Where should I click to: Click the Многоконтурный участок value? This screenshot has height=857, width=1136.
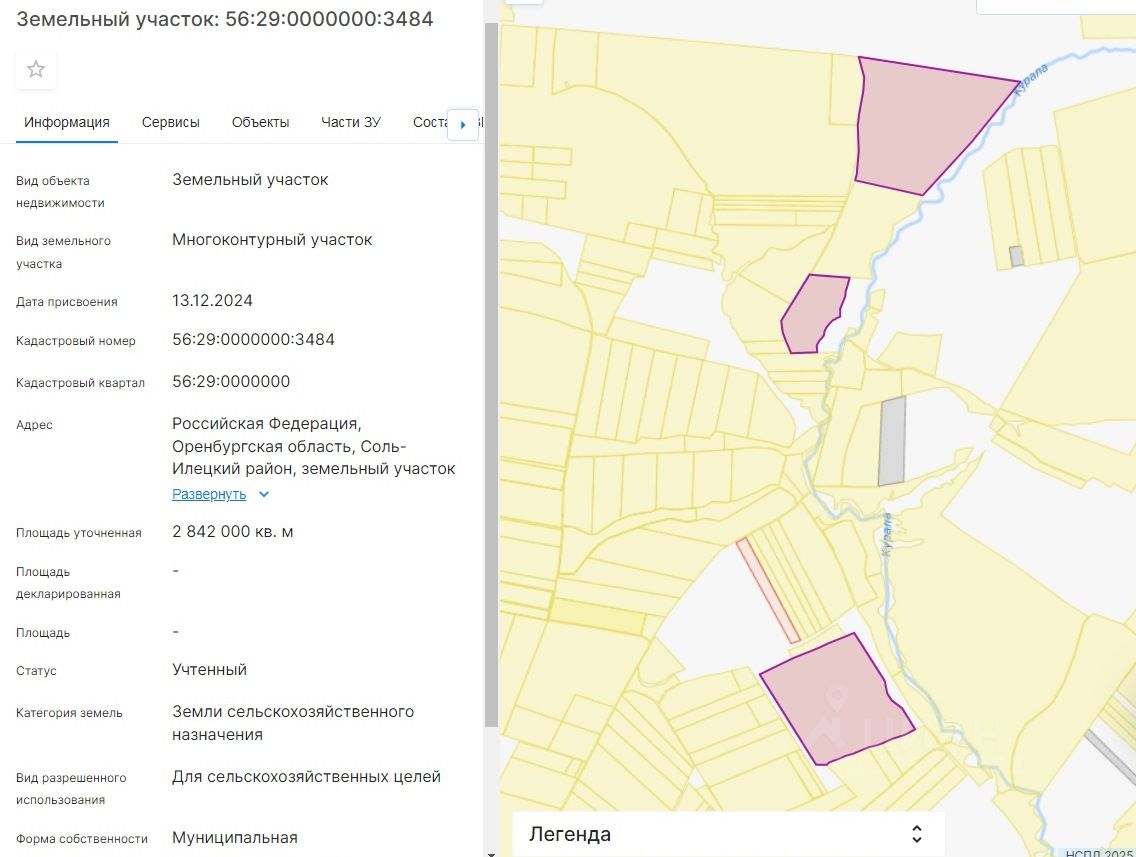tap(272, 240)
